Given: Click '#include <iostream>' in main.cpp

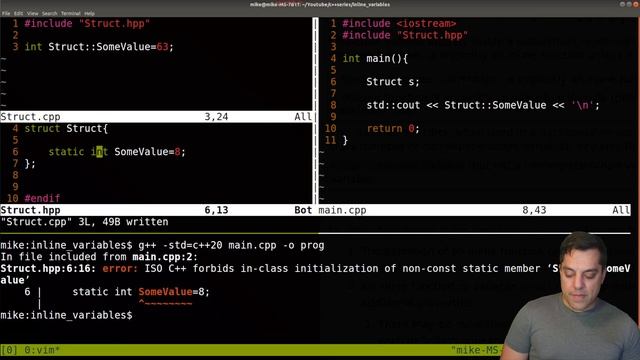Looking at the screenshot, I should click(399, 24).
